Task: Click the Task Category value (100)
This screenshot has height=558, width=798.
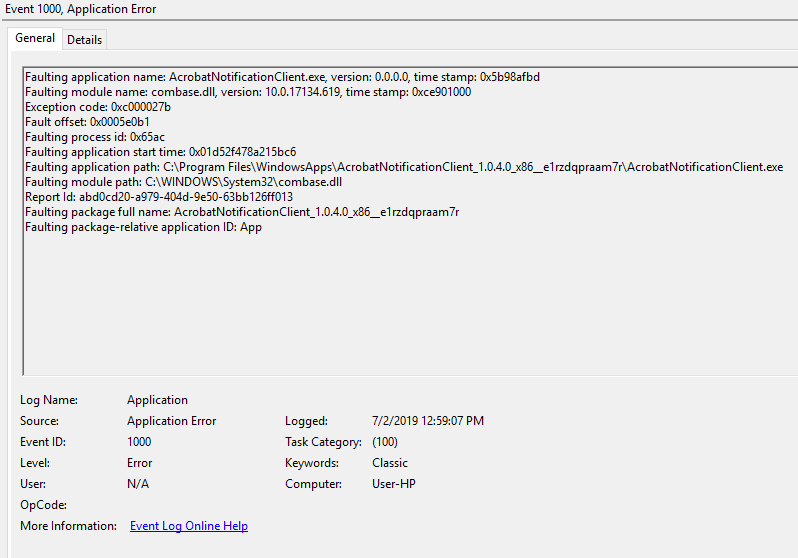Action: coord(385,442)
